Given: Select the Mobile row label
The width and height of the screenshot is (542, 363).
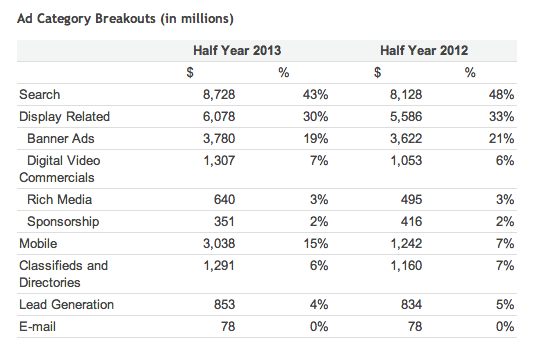Looking at the screenshot, I should 38,243.
